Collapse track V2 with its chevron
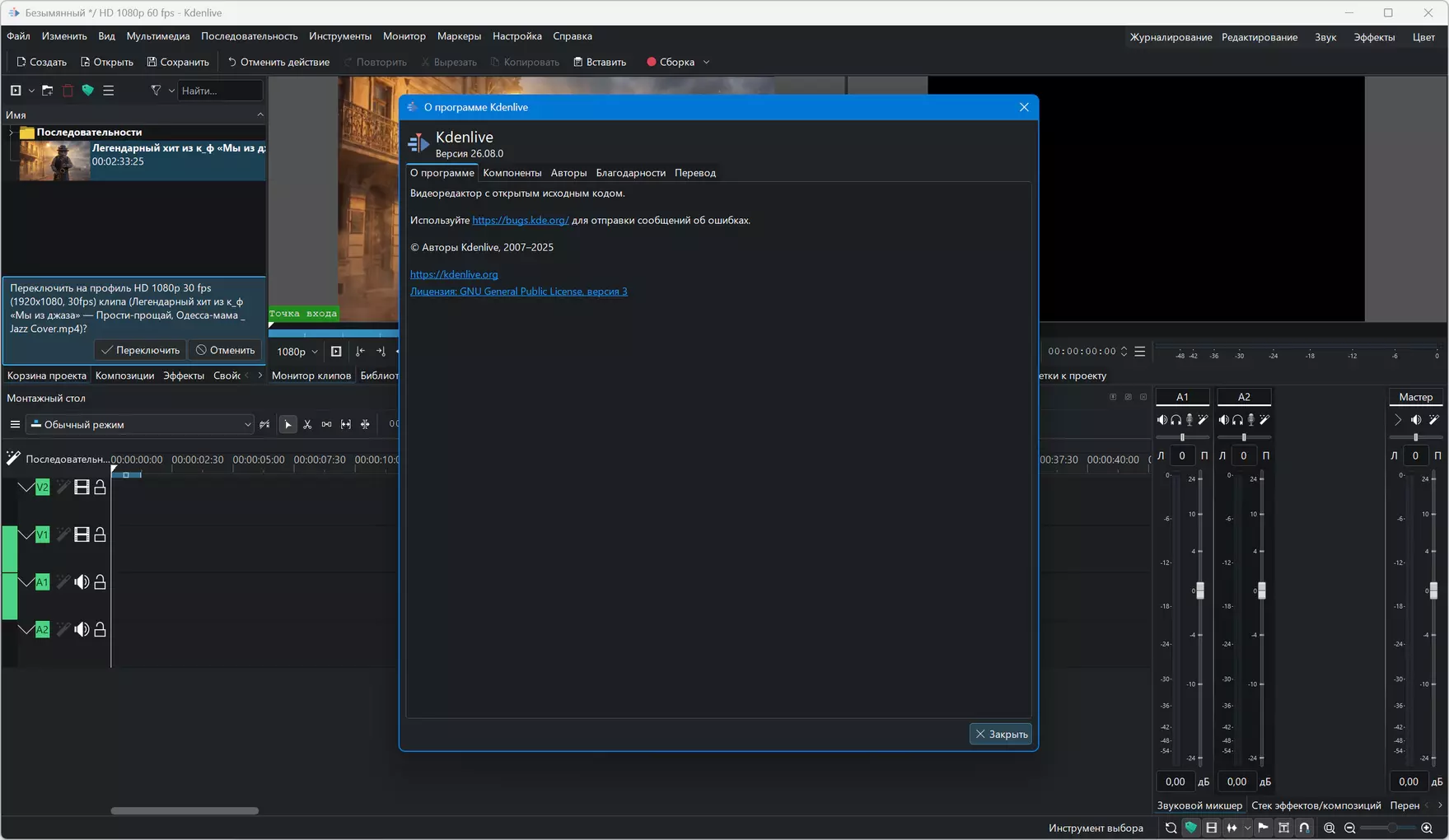The image size is (1449, 840). [x=26, y=488]
